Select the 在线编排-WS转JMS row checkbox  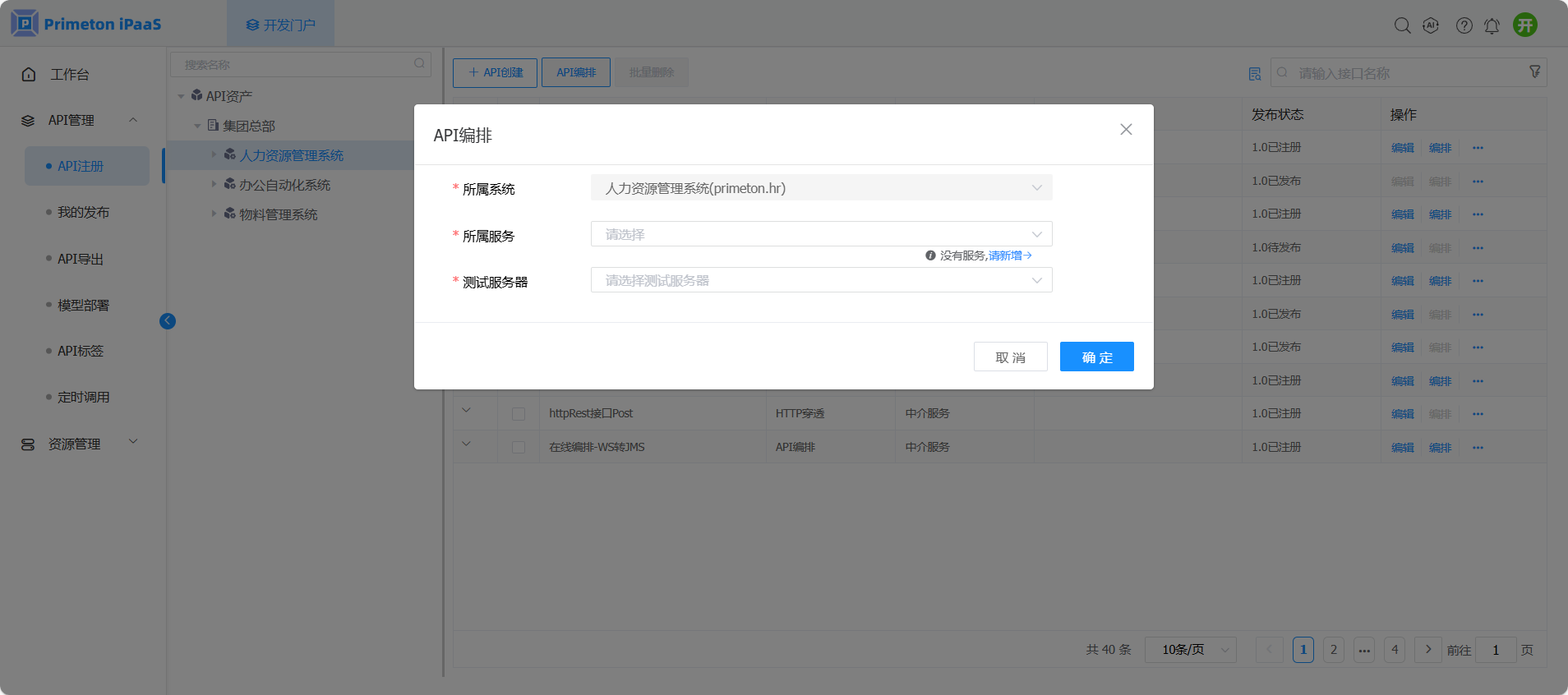(x=519, y=447)
